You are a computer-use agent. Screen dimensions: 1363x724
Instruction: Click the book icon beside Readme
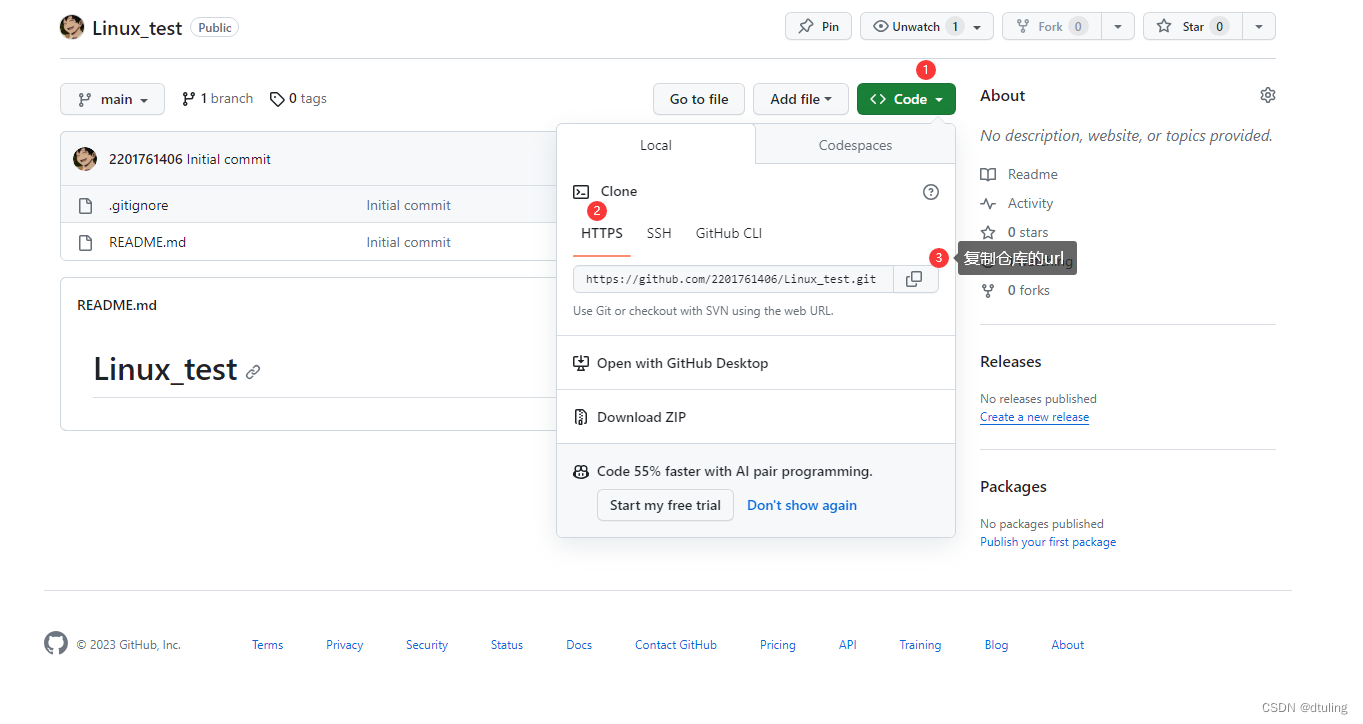[988, 174]
